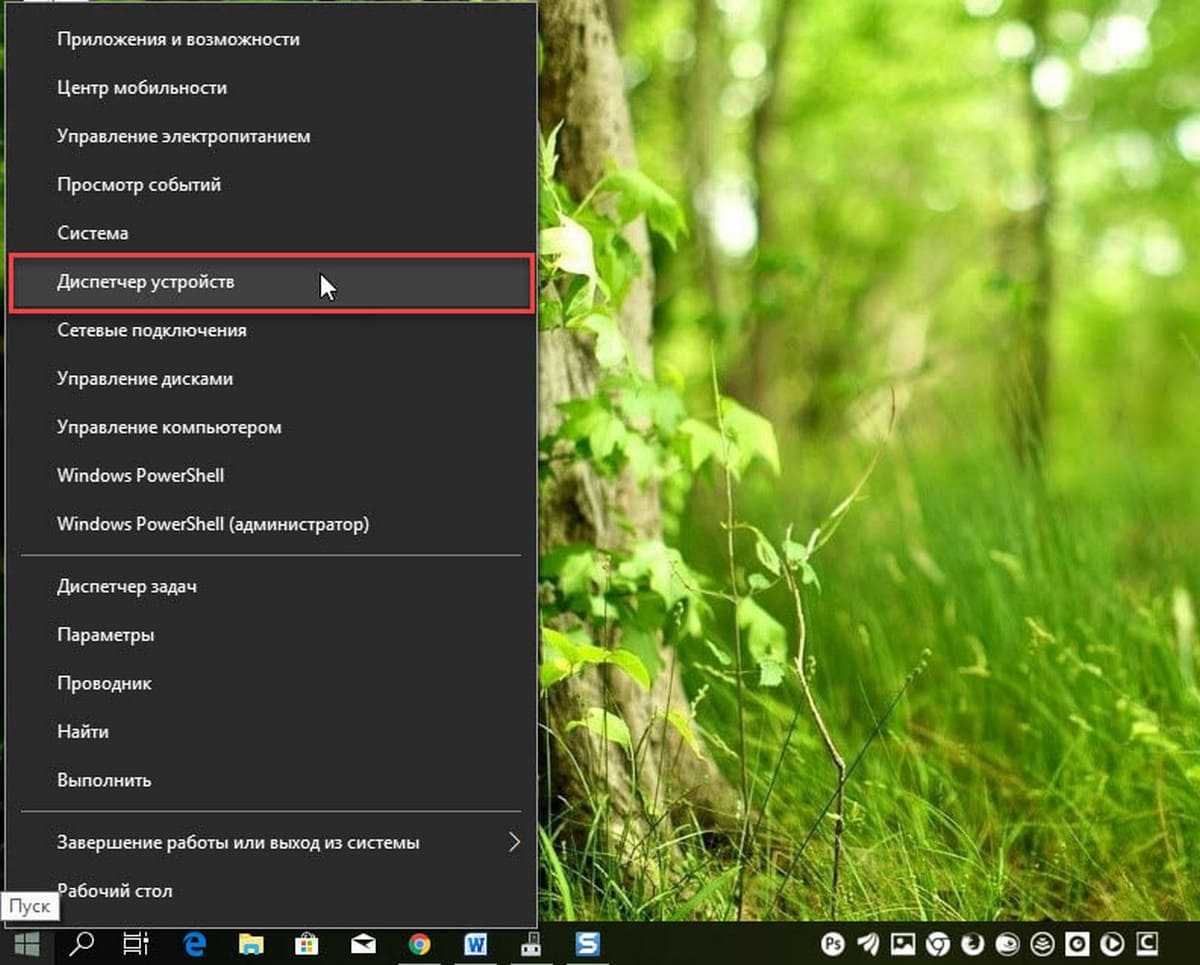Launch Диспетчер задач
The image size is (1200, 965).
coord(127,587)
